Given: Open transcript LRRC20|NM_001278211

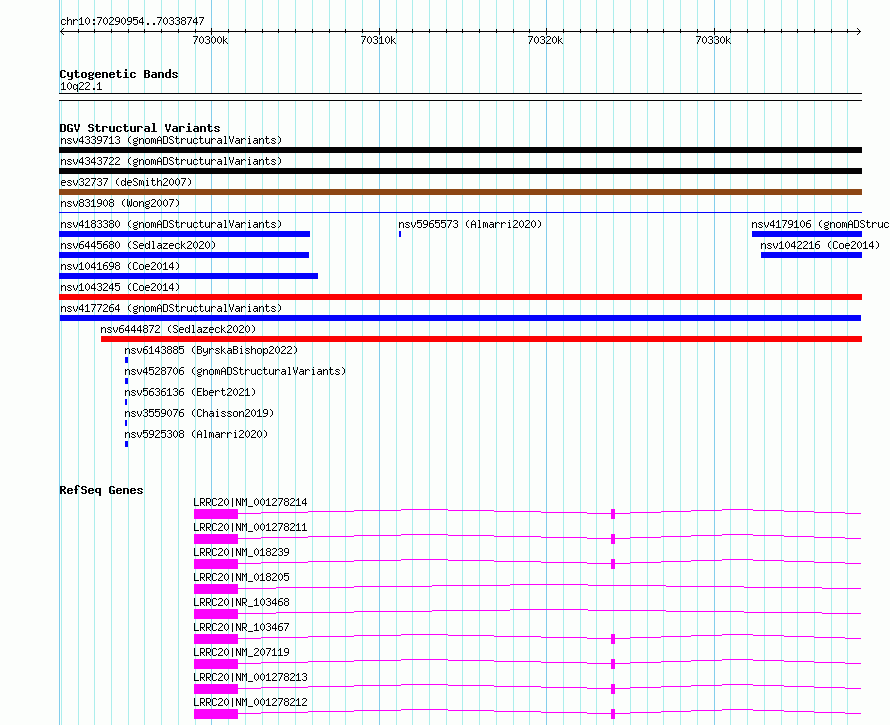Looking at the screenshot, I should (250, 527).
